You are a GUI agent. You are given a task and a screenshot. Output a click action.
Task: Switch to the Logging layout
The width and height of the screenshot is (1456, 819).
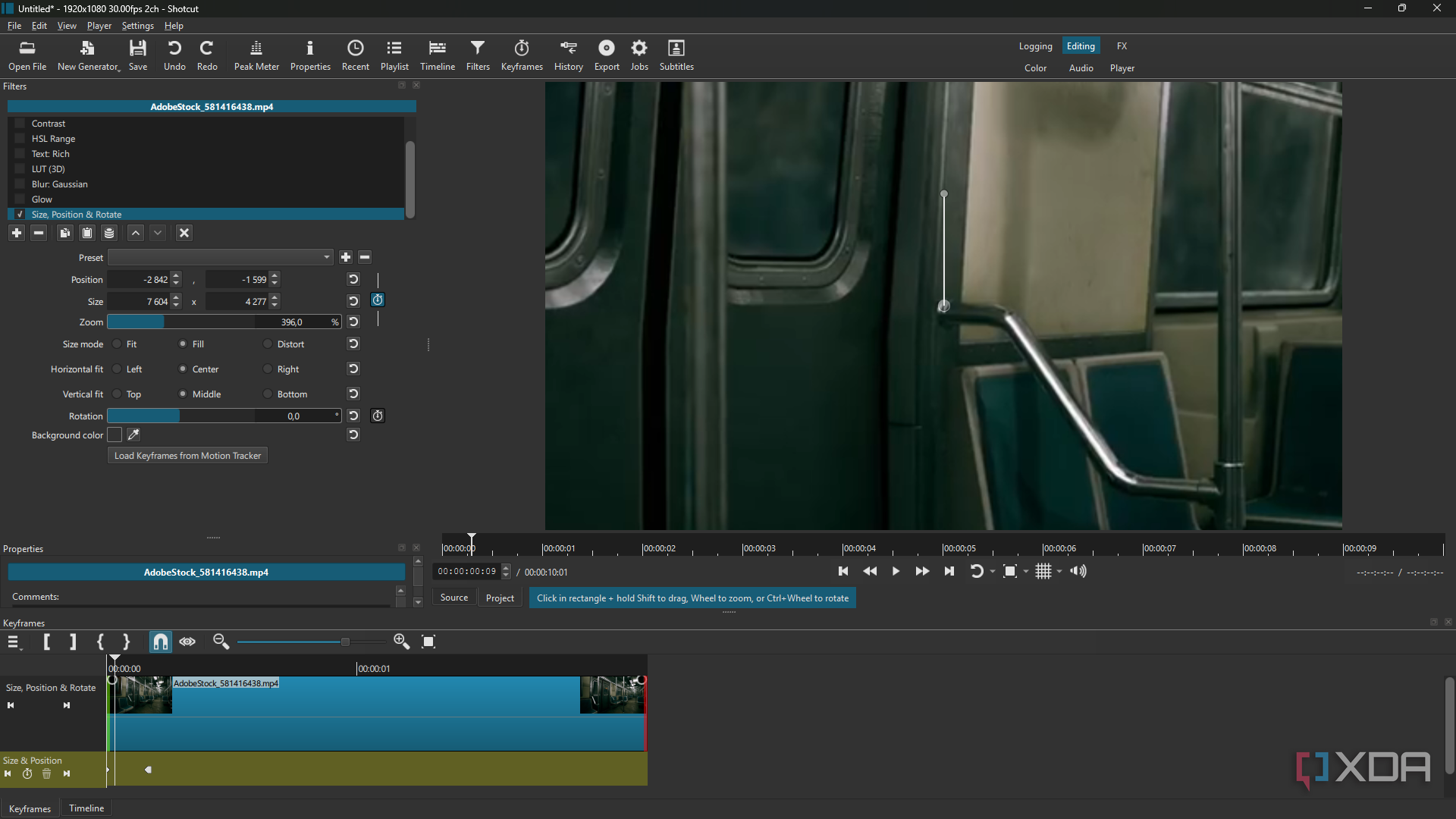pyautogui.click(x=1035, y=46)
